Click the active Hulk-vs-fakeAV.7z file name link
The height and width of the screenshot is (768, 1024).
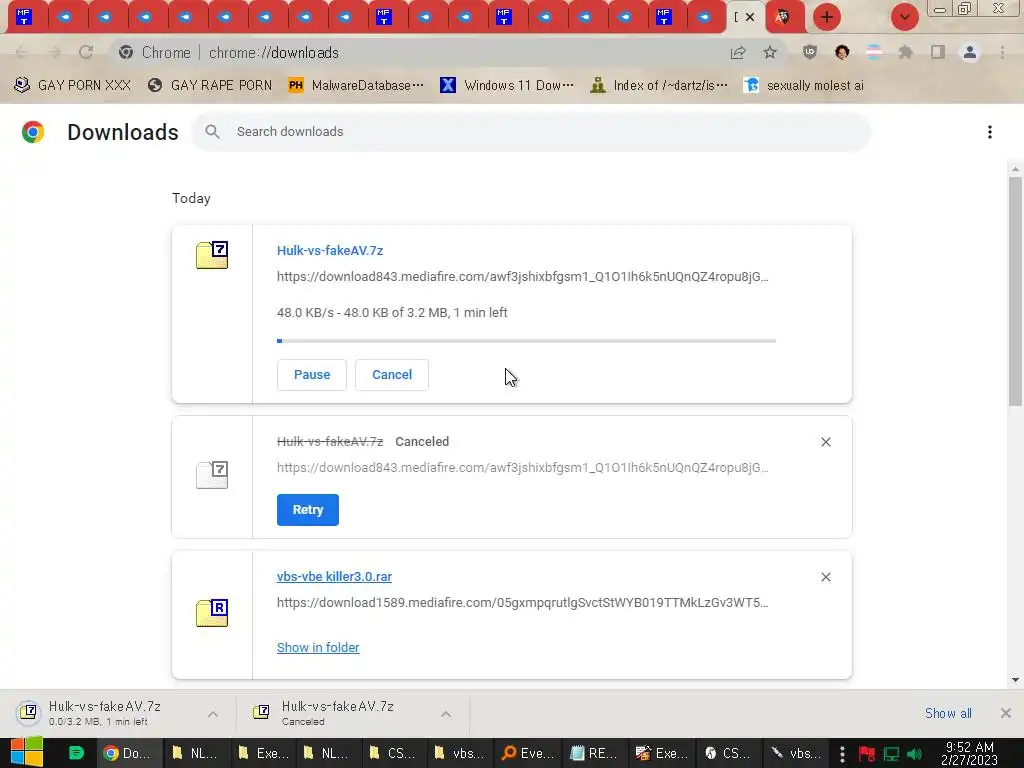point(330,251)
